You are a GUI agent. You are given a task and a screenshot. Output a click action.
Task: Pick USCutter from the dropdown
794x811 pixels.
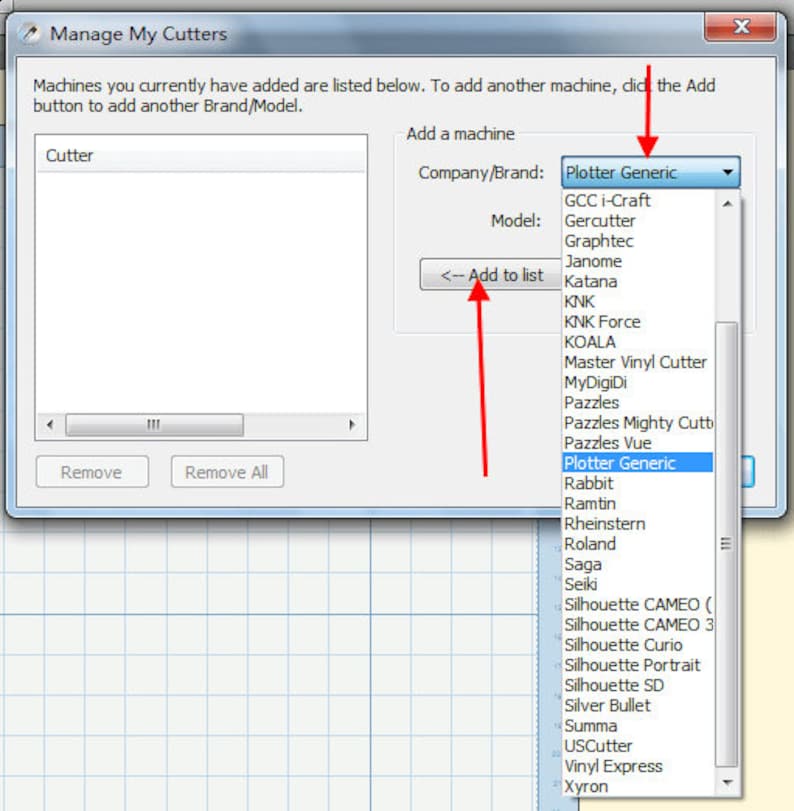[x=638, y=745]
